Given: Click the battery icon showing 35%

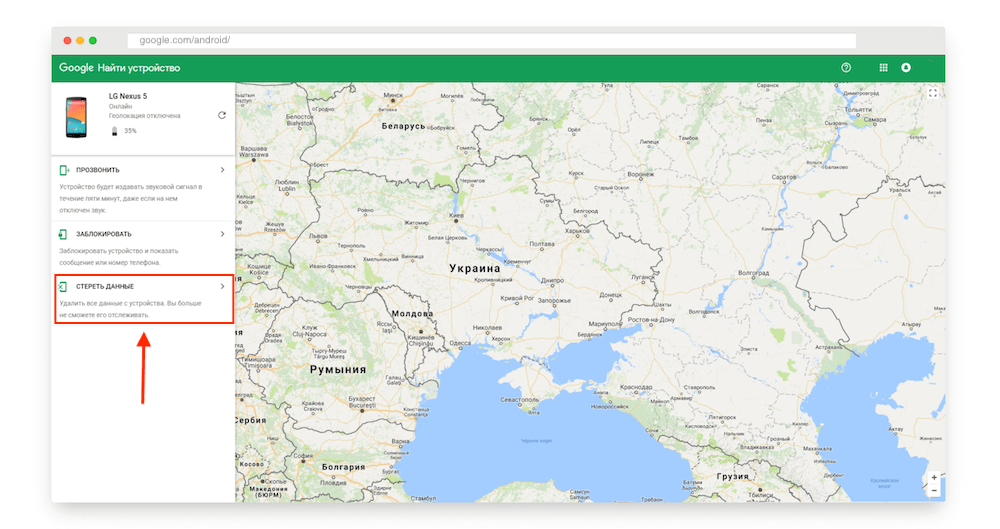Looking at the screenshot, I should (115, 131).
